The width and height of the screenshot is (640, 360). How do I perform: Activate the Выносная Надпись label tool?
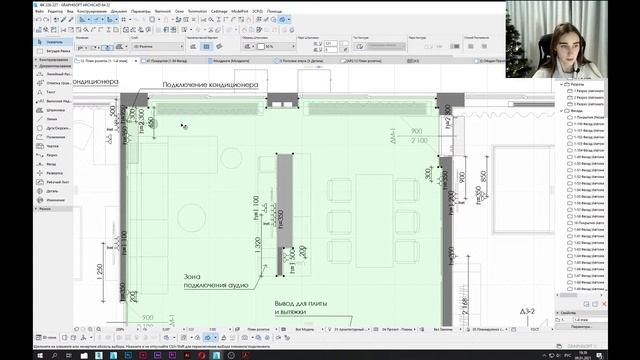pyautogui.click(x=53, y=101)
